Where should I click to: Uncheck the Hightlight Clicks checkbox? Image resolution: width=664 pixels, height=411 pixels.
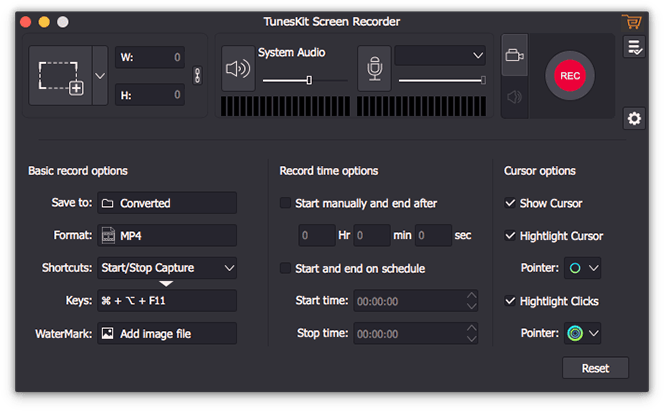click(x=510, y=301)
